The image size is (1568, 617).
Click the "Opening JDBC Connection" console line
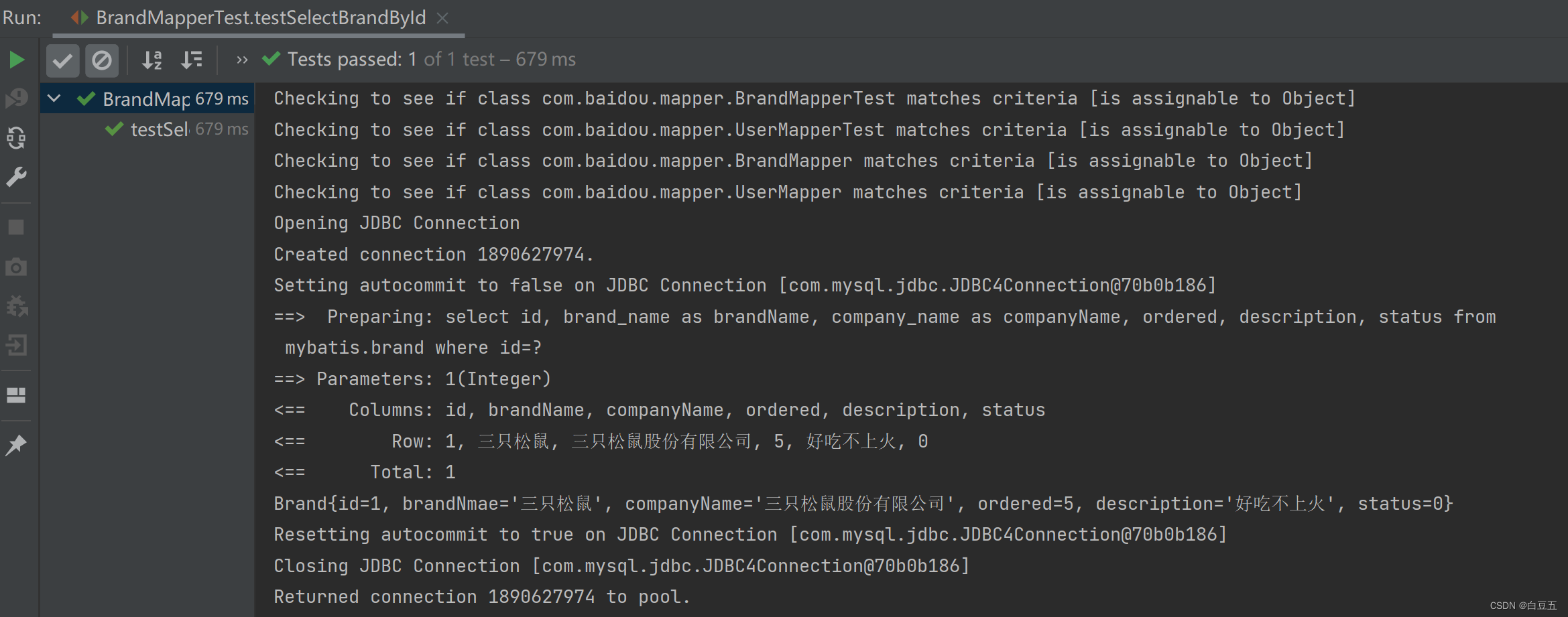point(397,223)
